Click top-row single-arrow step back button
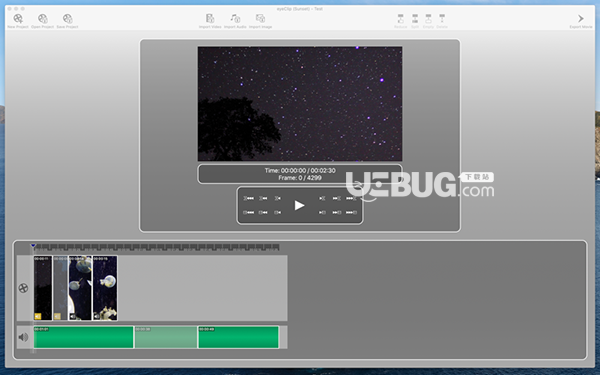The height and width of the screenshot is (375, 600). point(277,198)
